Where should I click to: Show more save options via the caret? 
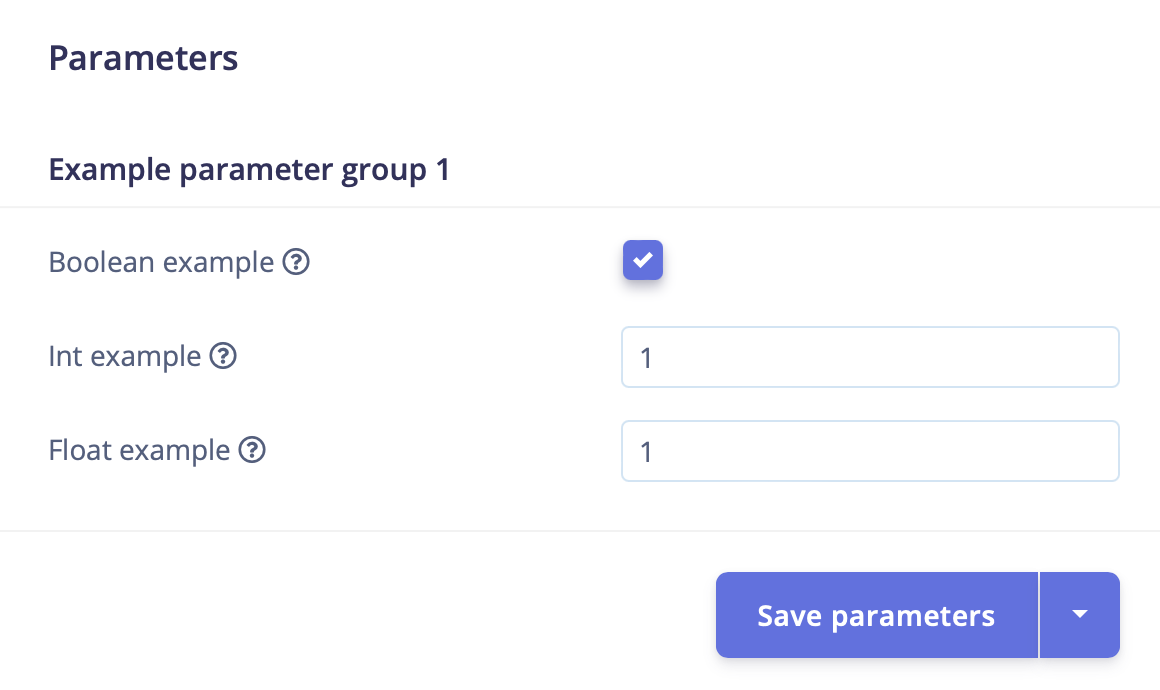coord(1079,615)
